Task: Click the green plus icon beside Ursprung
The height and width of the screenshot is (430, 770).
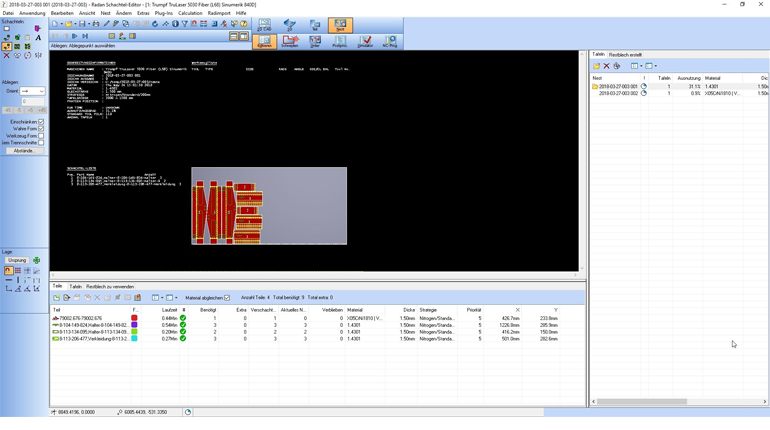Action: coord(37,260)
